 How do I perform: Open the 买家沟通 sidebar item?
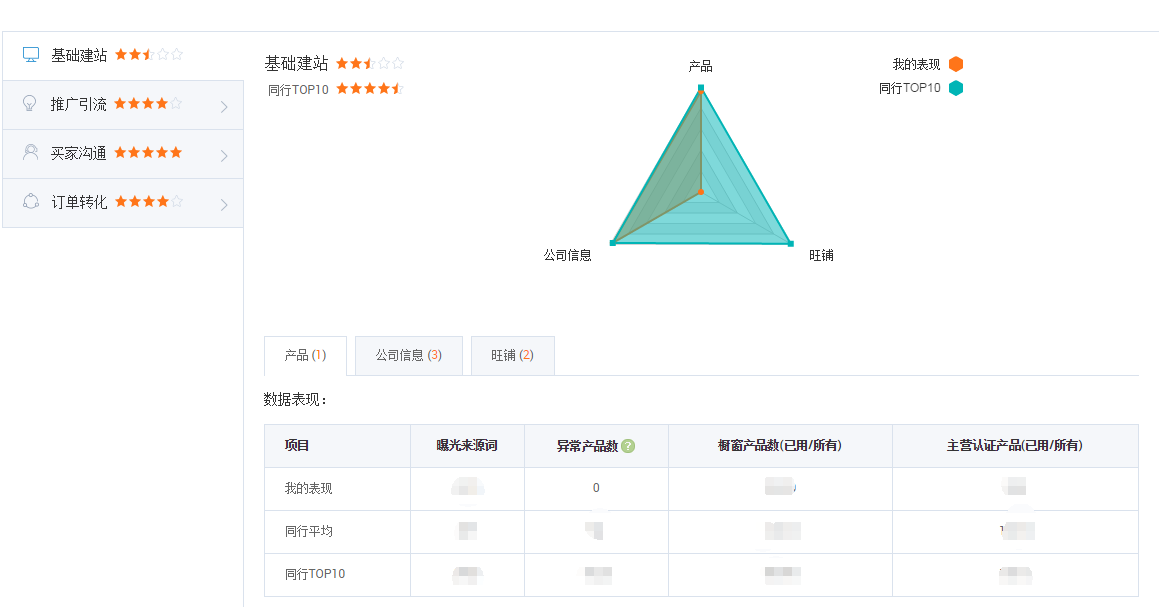tap(123, 154)
